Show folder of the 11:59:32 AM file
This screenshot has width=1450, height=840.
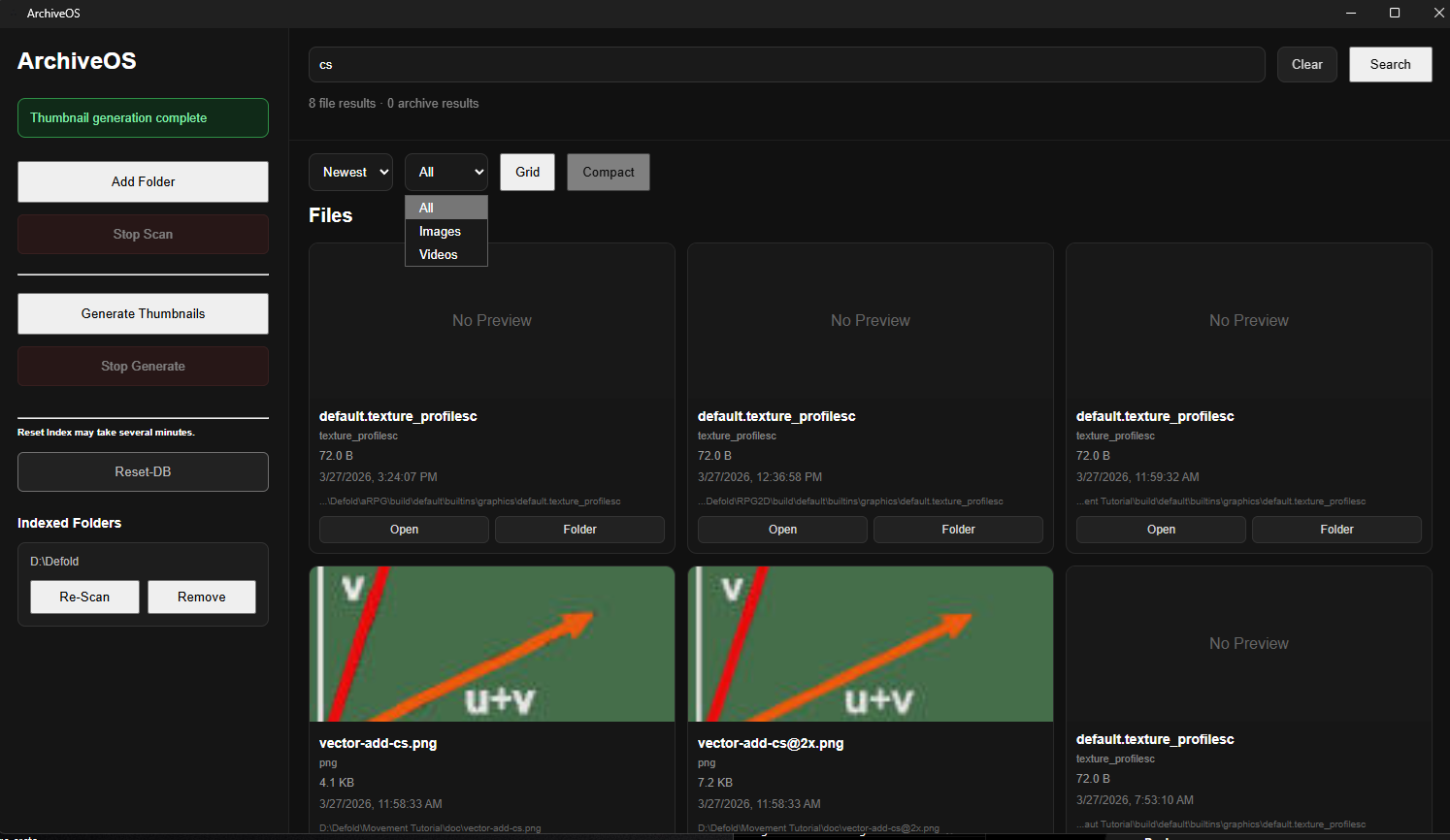(1336, 530)
